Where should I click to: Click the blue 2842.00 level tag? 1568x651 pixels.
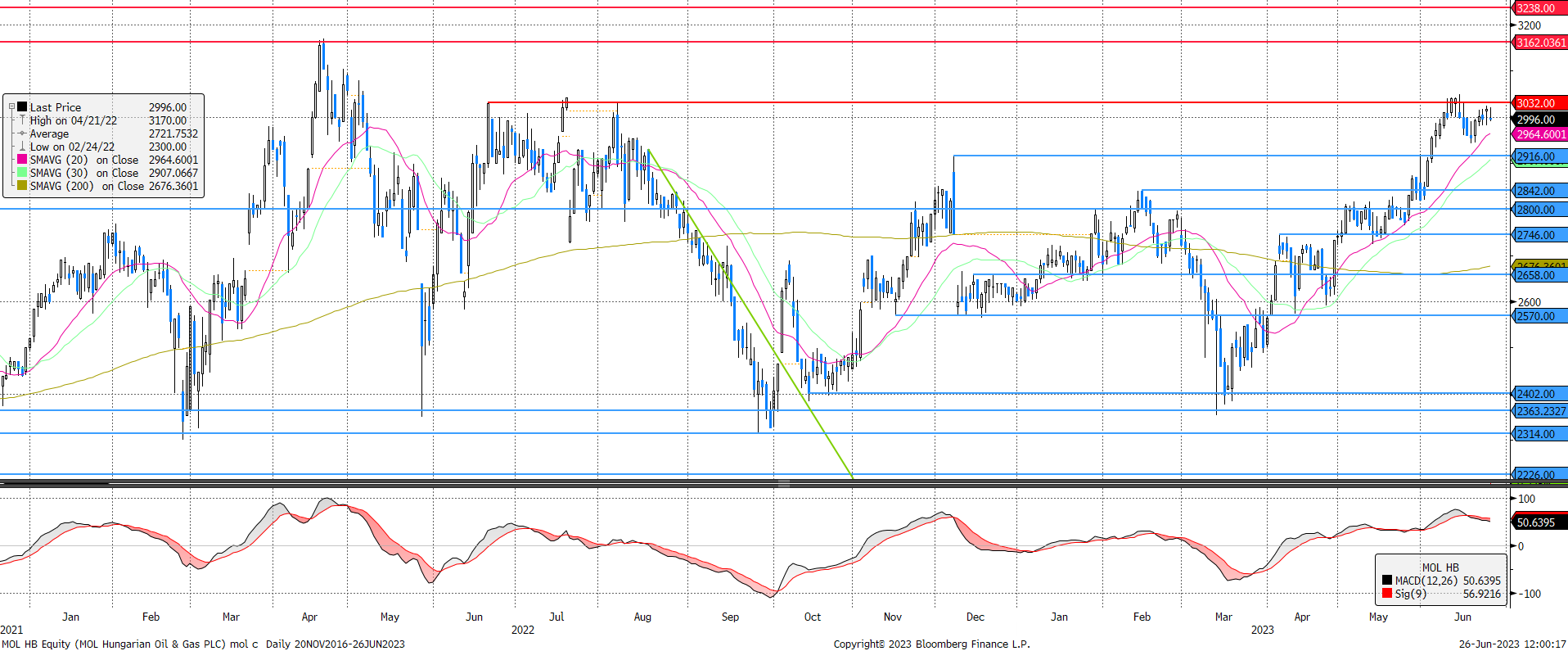pos(1539,191)
